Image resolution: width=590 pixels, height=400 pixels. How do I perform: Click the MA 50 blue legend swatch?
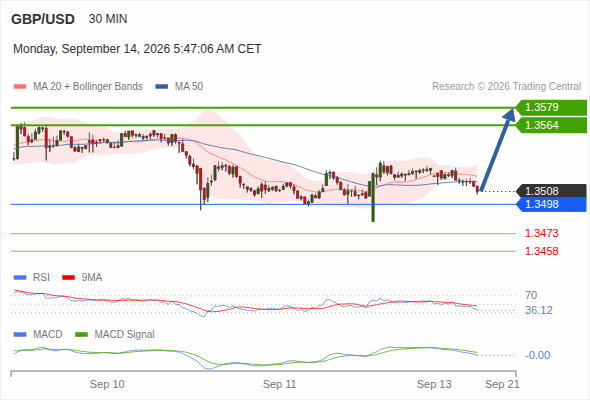click(161, 87)
